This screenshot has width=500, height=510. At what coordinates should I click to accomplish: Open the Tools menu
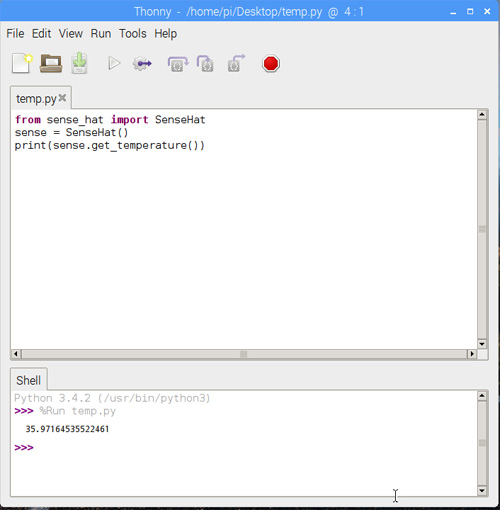(x=133, y=34)
